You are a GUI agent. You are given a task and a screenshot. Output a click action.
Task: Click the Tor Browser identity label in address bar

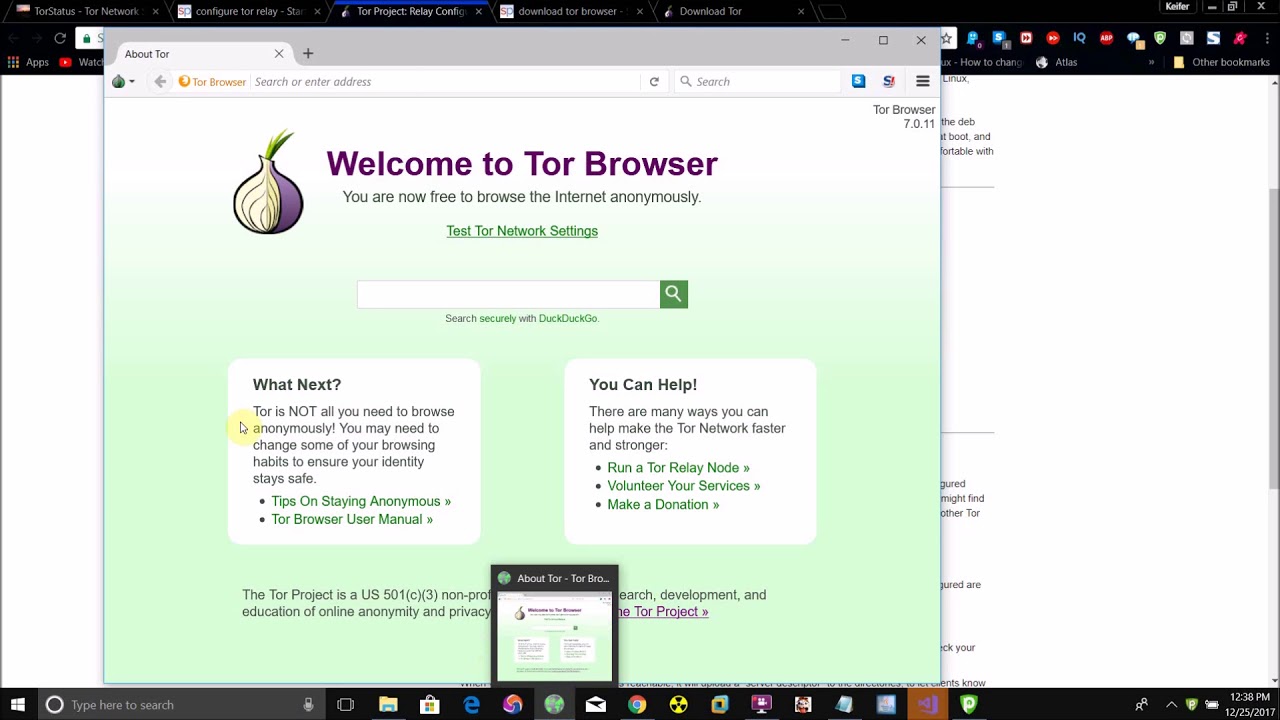pyautogui.click(x=212, y=82)
